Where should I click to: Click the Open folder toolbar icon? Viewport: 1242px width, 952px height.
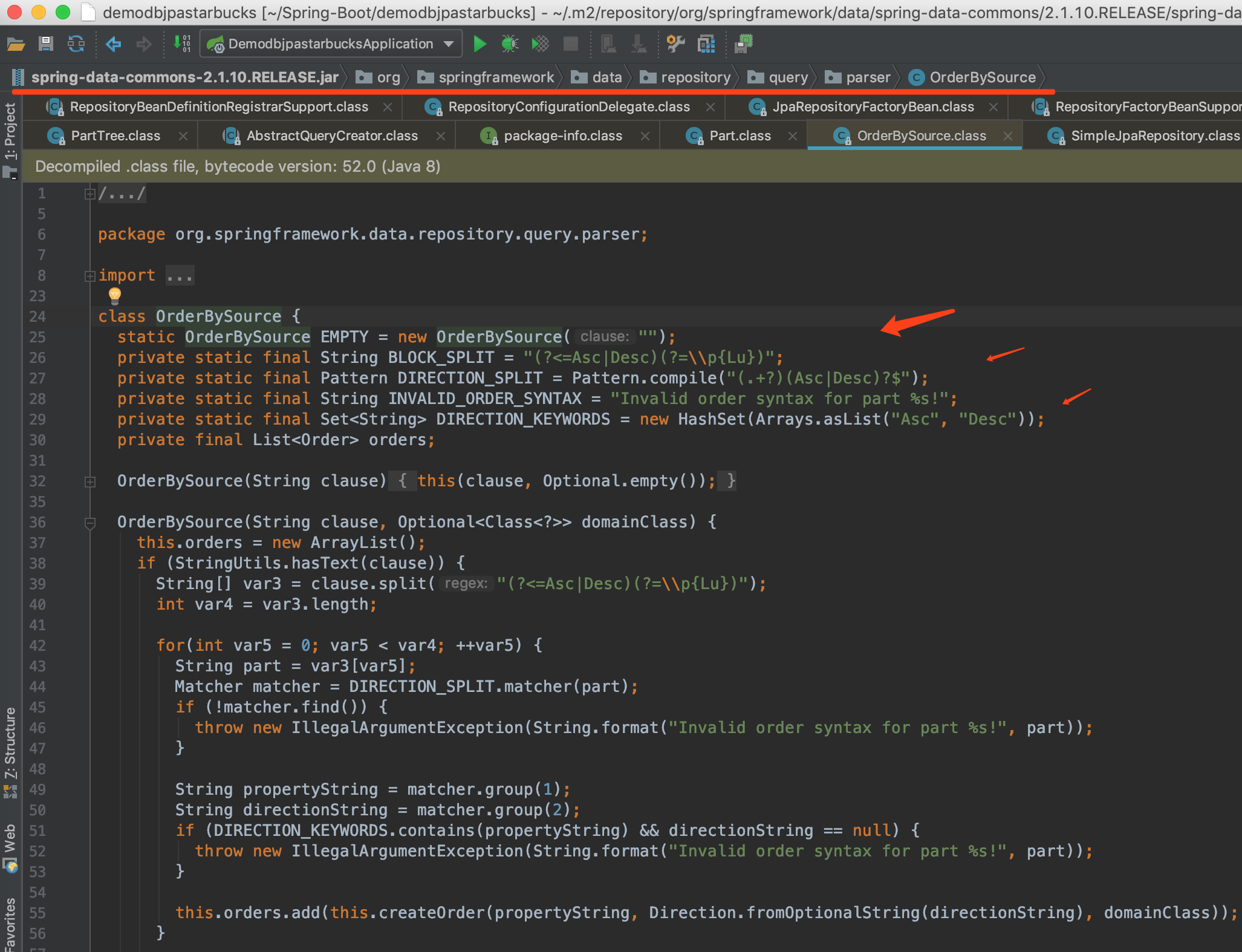[15, 44]
